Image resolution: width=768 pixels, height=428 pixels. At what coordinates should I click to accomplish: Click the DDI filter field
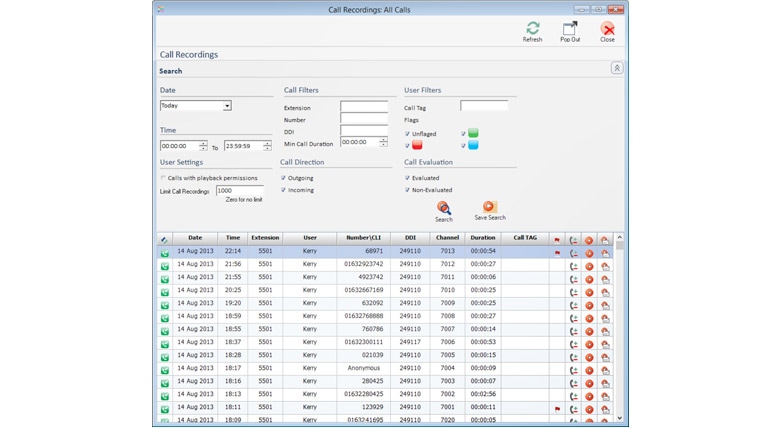(x=364, y=130)
